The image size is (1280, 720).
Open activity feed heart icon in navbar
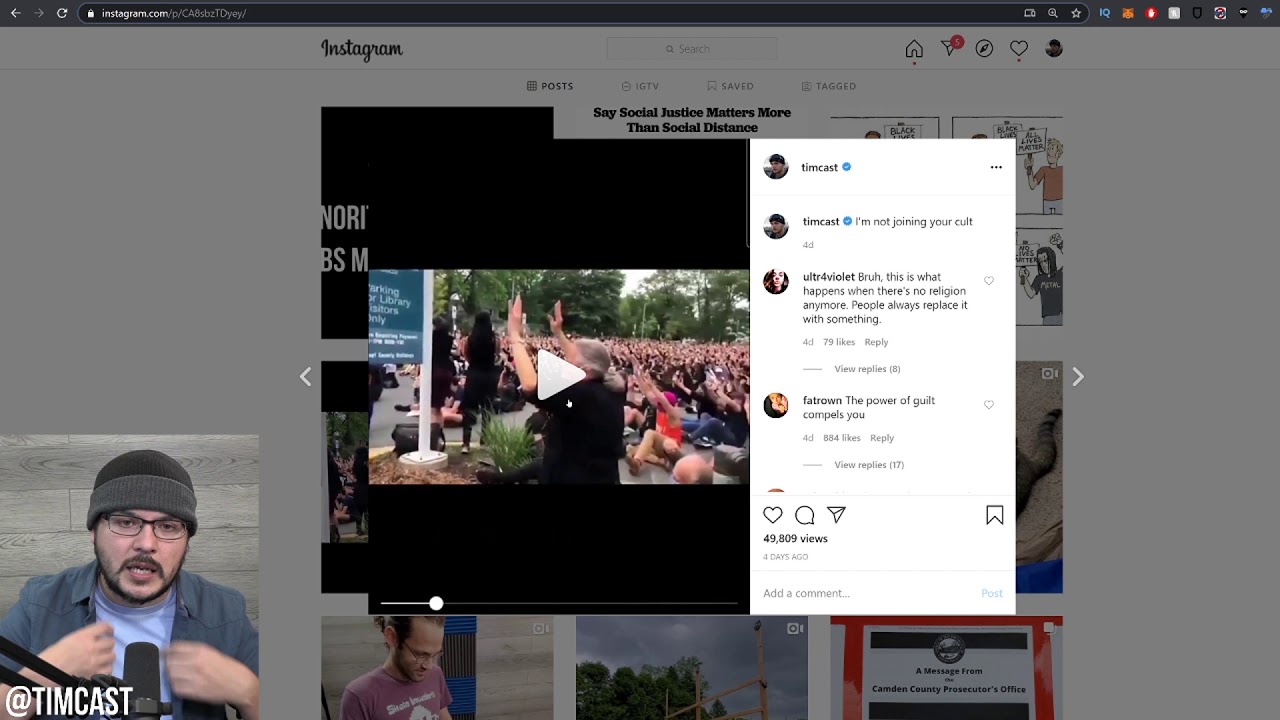pyautogui.click(x=1019, y=49)
